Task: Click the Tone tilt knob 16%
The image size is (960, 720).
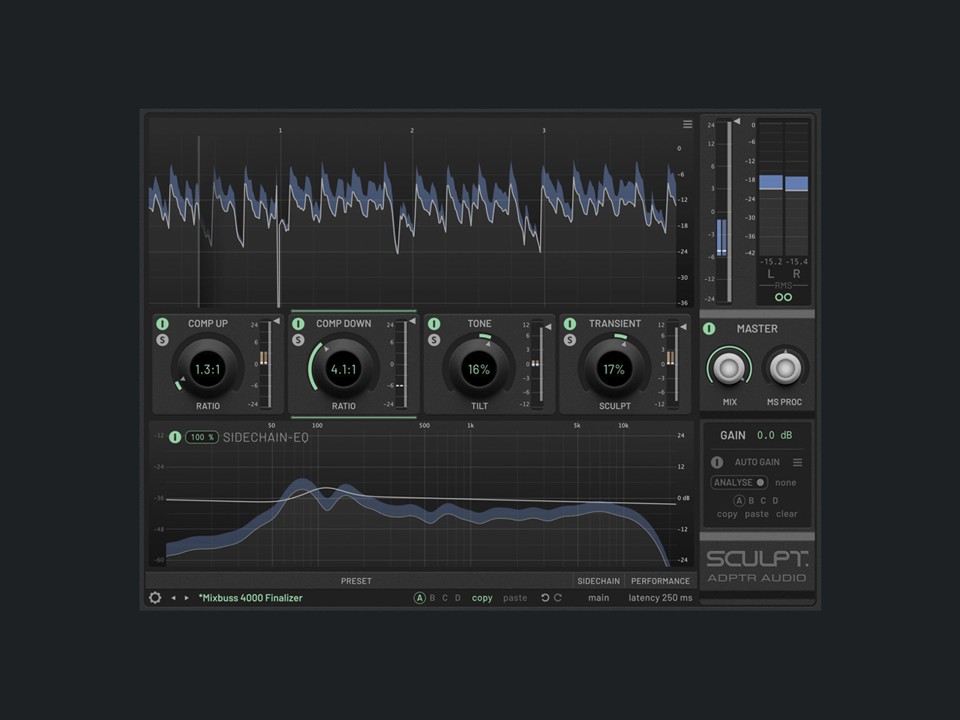Action: [x=479, y=369]
